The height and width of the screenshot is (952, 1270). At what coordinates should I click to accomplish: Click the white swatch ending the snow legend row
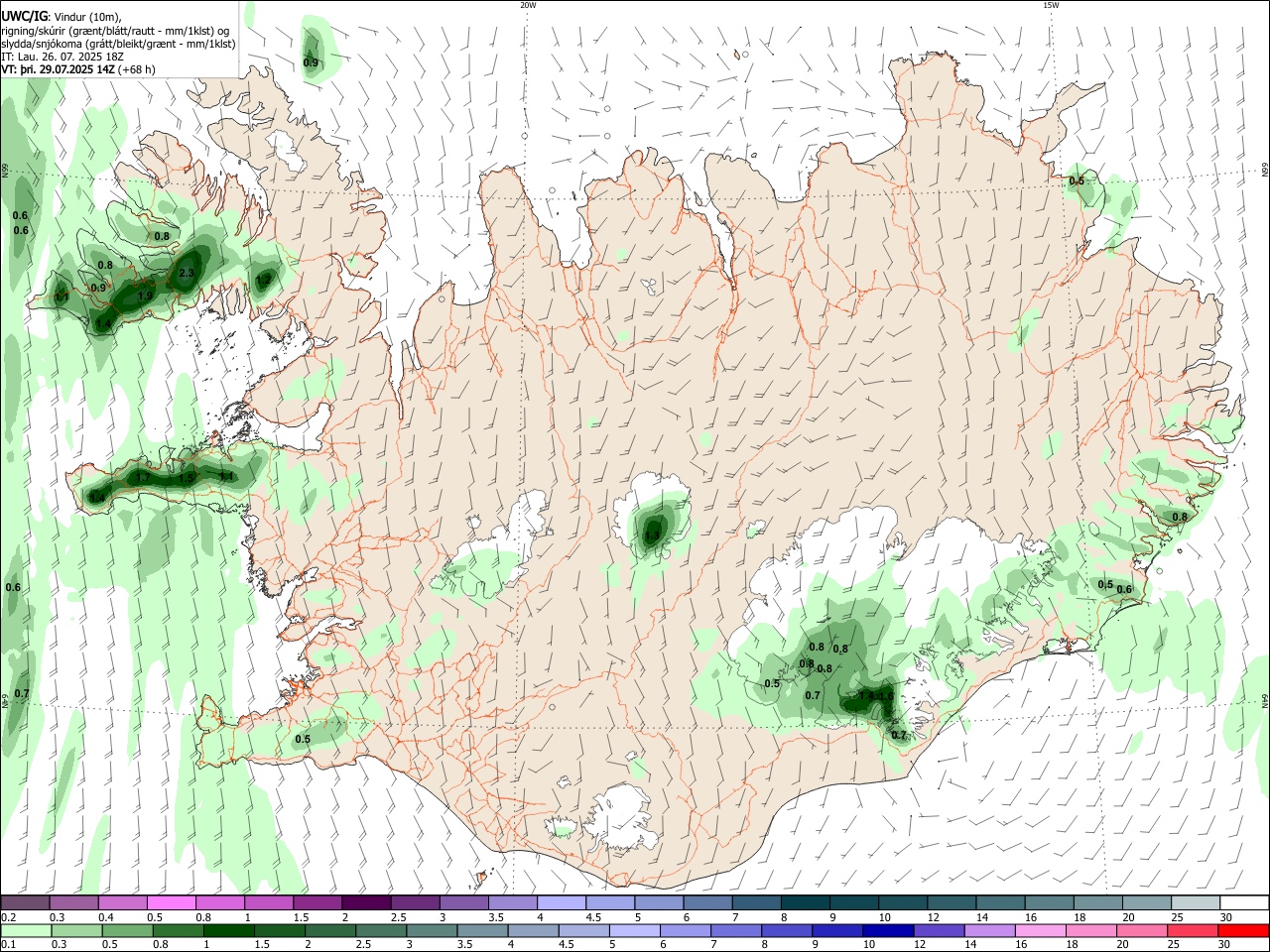click(x=1245, y=902)
